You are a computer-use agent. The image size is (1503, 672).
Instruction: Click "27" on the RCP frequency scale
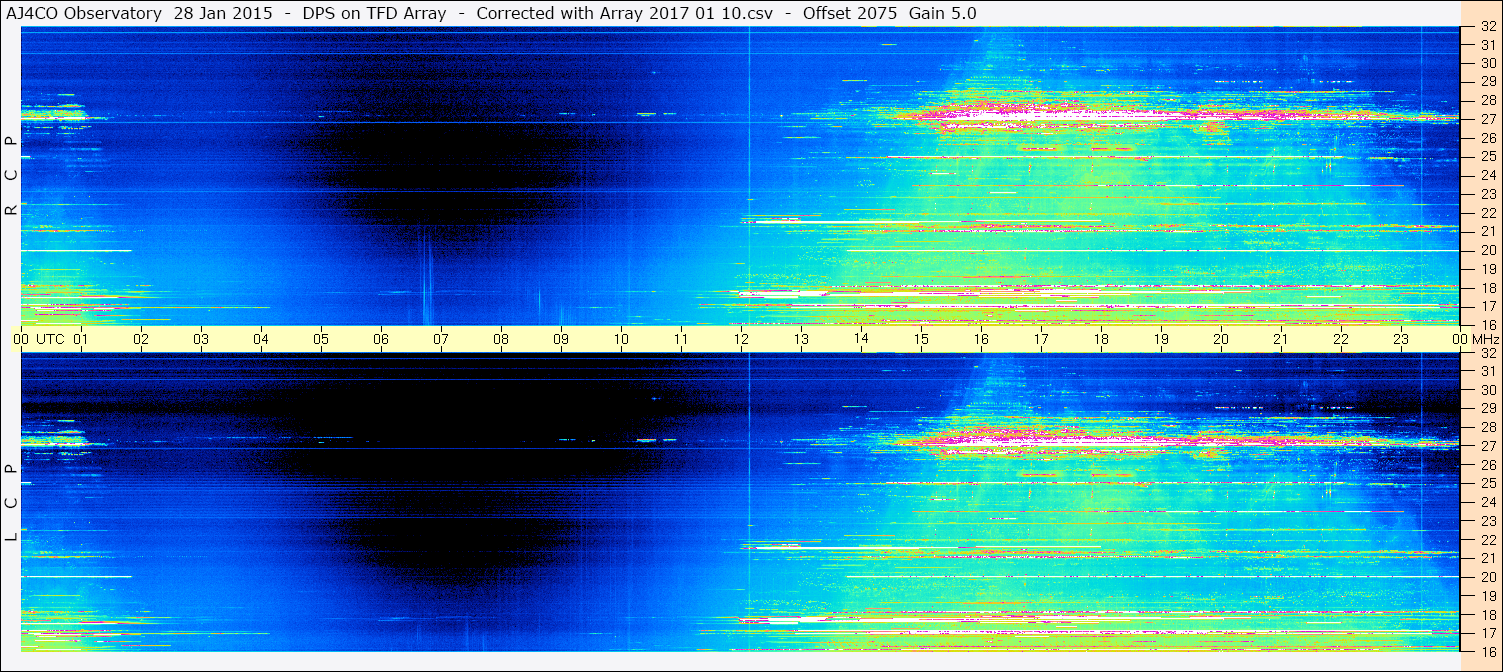[x=1487, y=119]
